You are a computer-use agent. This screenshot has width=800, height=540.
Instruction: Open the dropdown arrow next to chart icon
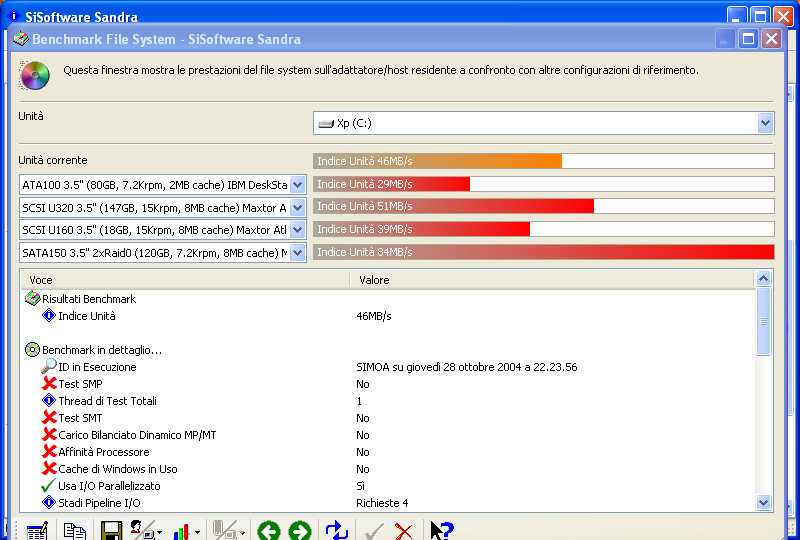tap(197, 533)
